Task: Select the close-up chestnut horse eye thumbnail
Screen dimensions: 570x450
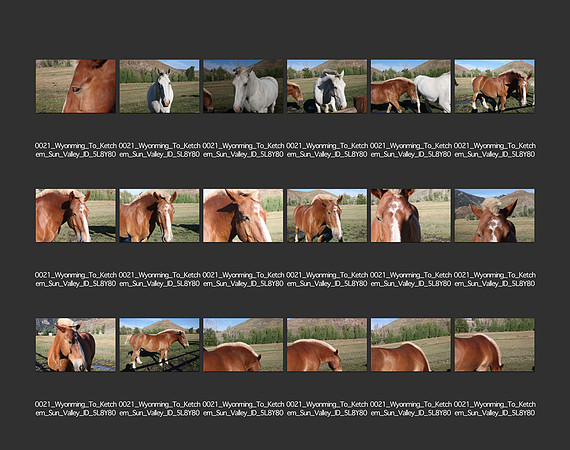Action: tap(76, 86)
